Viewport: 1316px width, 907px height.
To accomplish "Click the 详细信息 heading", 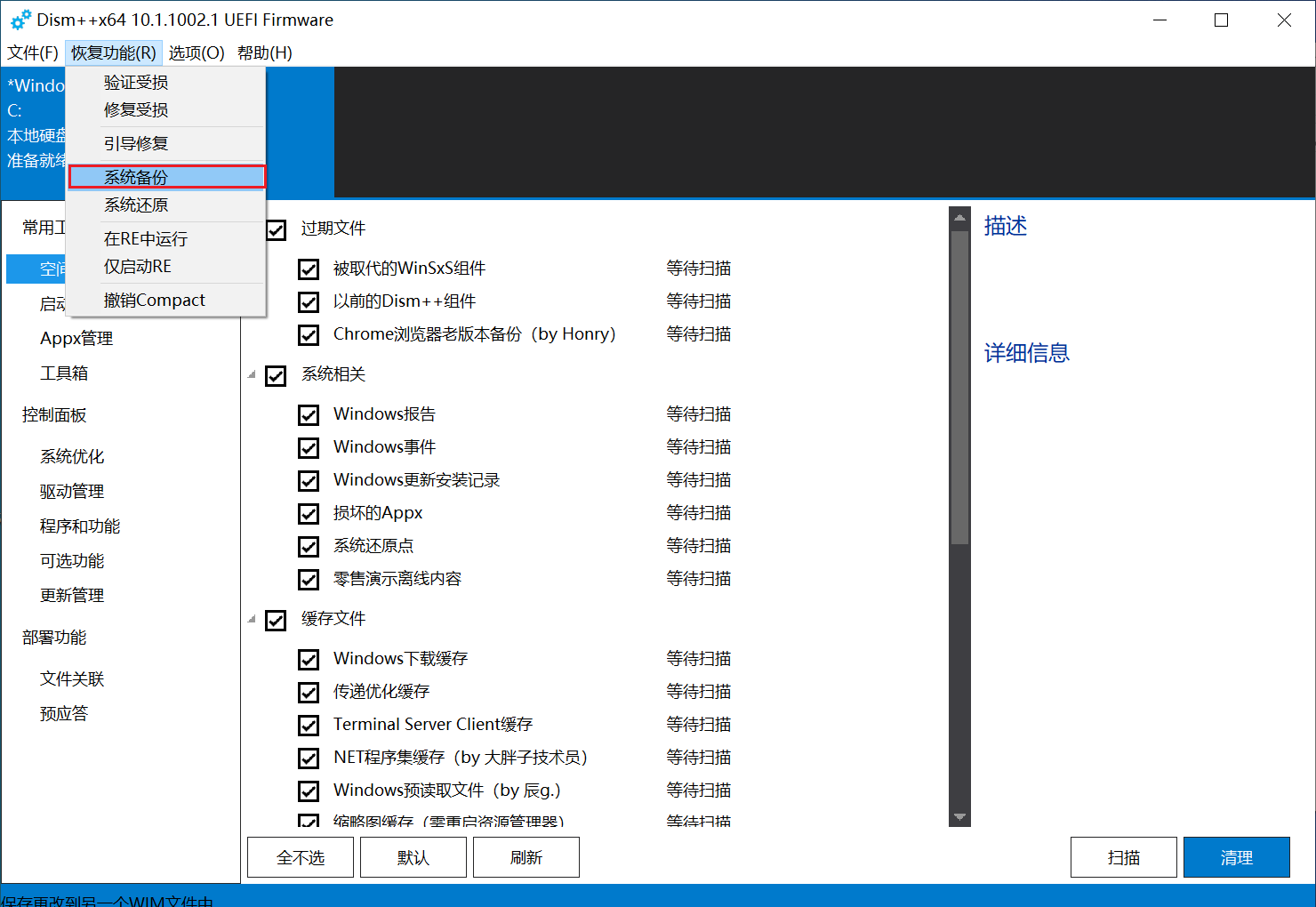I will coord(1027,353).
